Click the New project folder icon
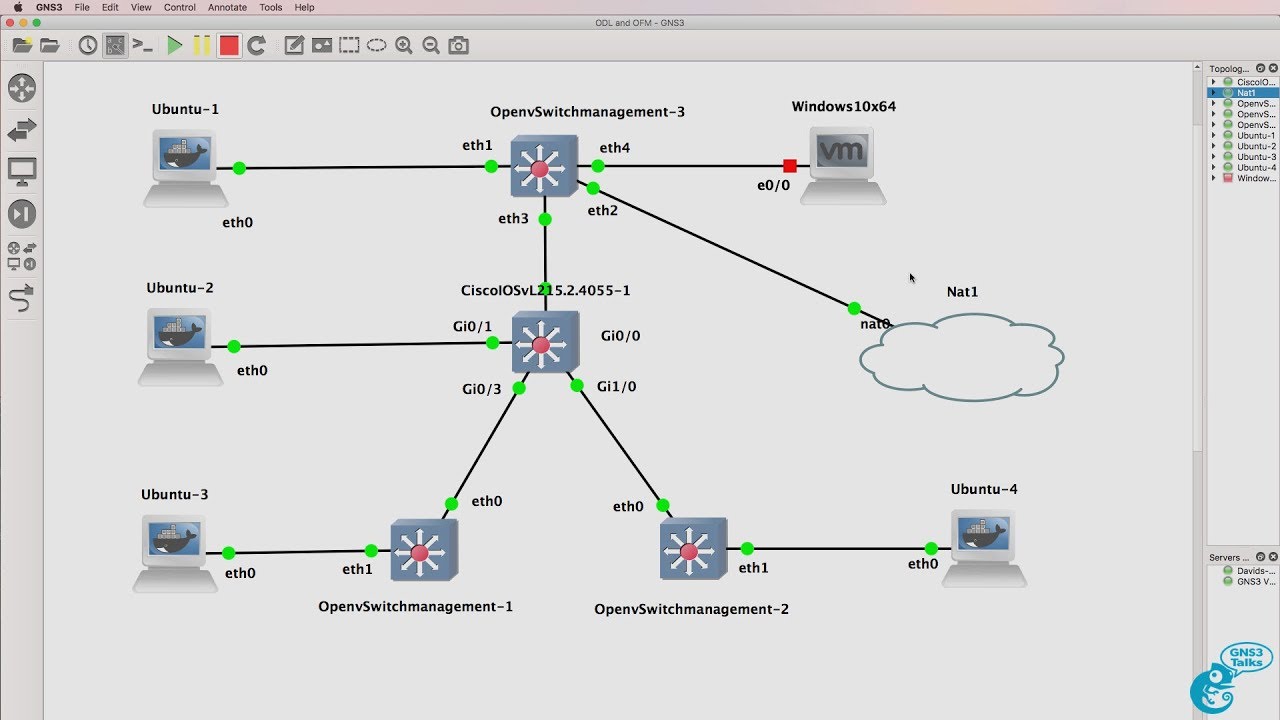 [22, 45]
